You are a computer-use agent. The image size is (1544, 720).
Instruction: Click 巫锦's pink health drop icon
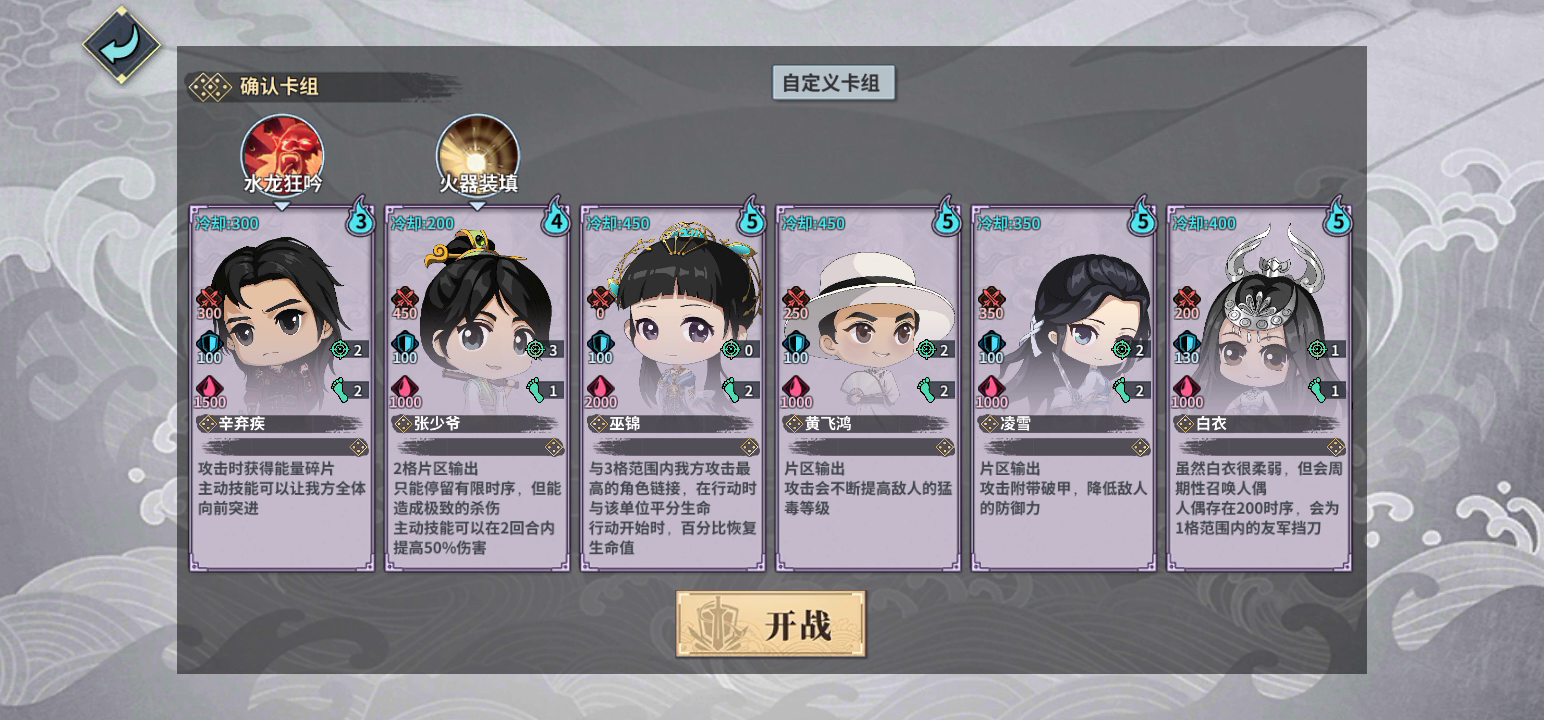pos(600,387)
